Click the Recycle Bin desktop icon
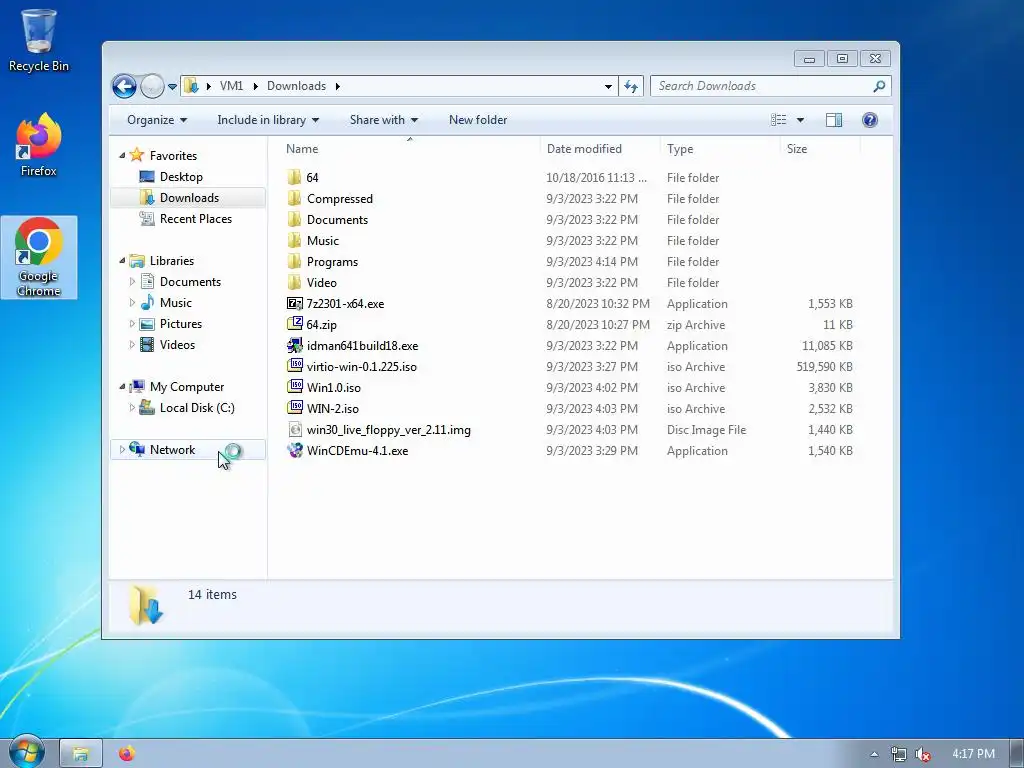Viewport: 1024px width, 768px height. pos(39,40)
